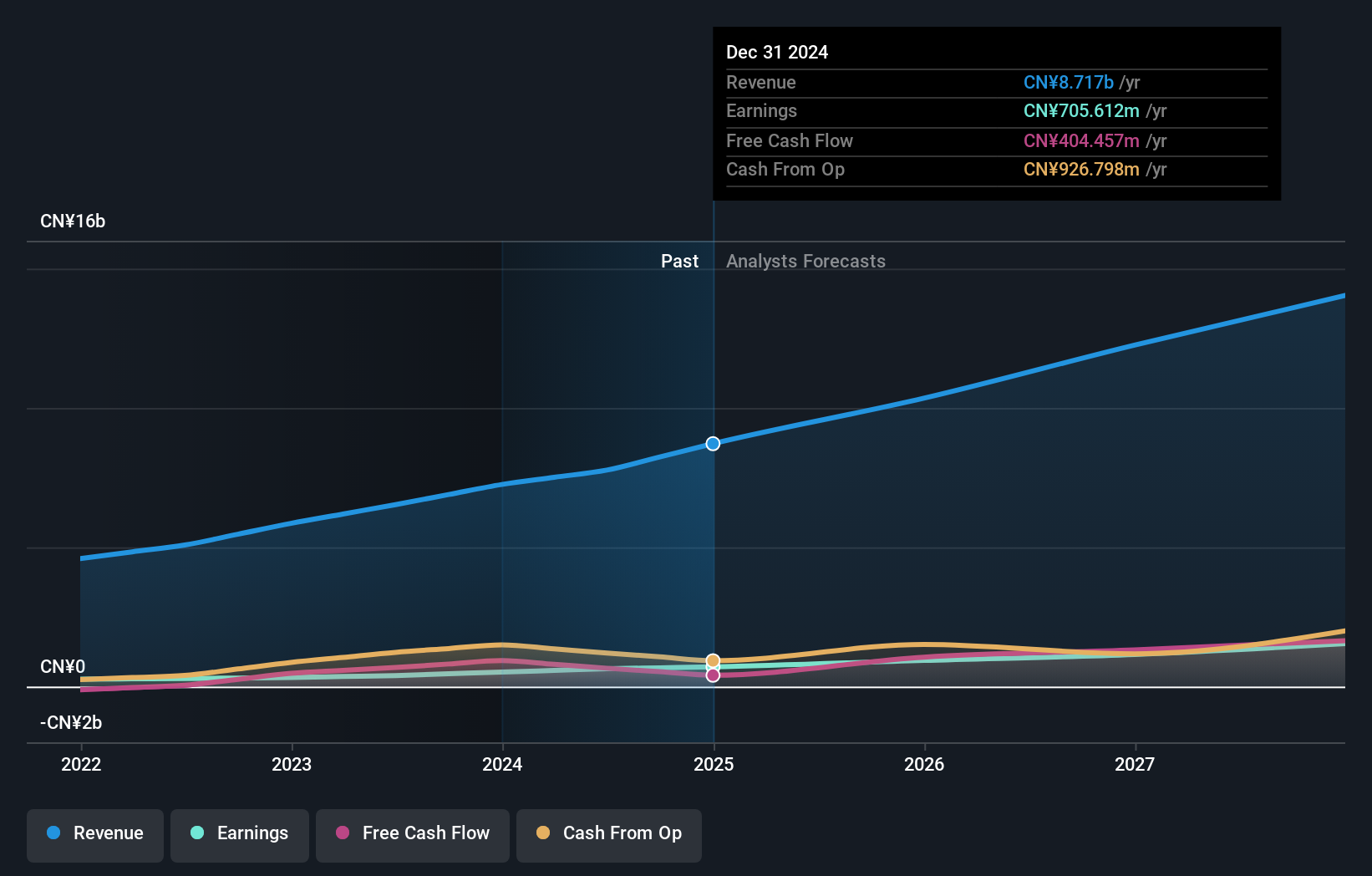Click the Revenue row label in tooltip
This screenshot has width=1372, height=876.
pyautogui.click(x=761, y=83)
